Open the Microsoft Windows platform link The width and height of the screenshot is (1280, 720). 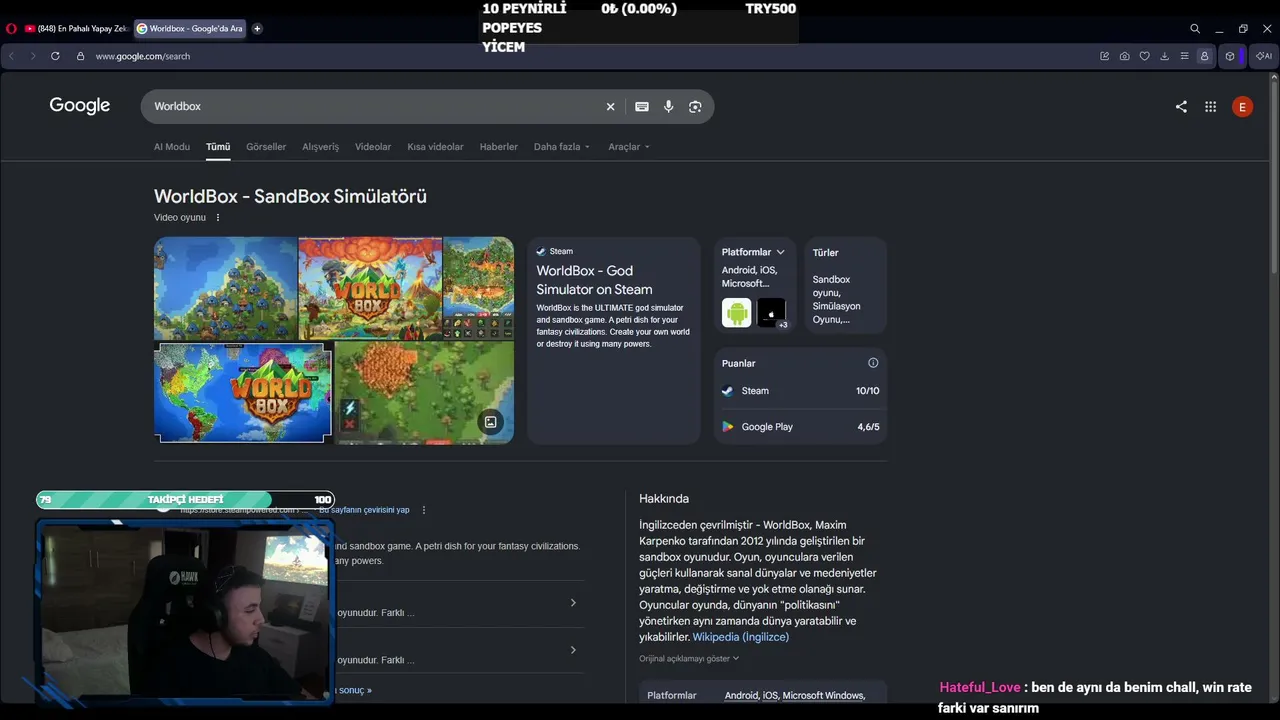point(823,696)
